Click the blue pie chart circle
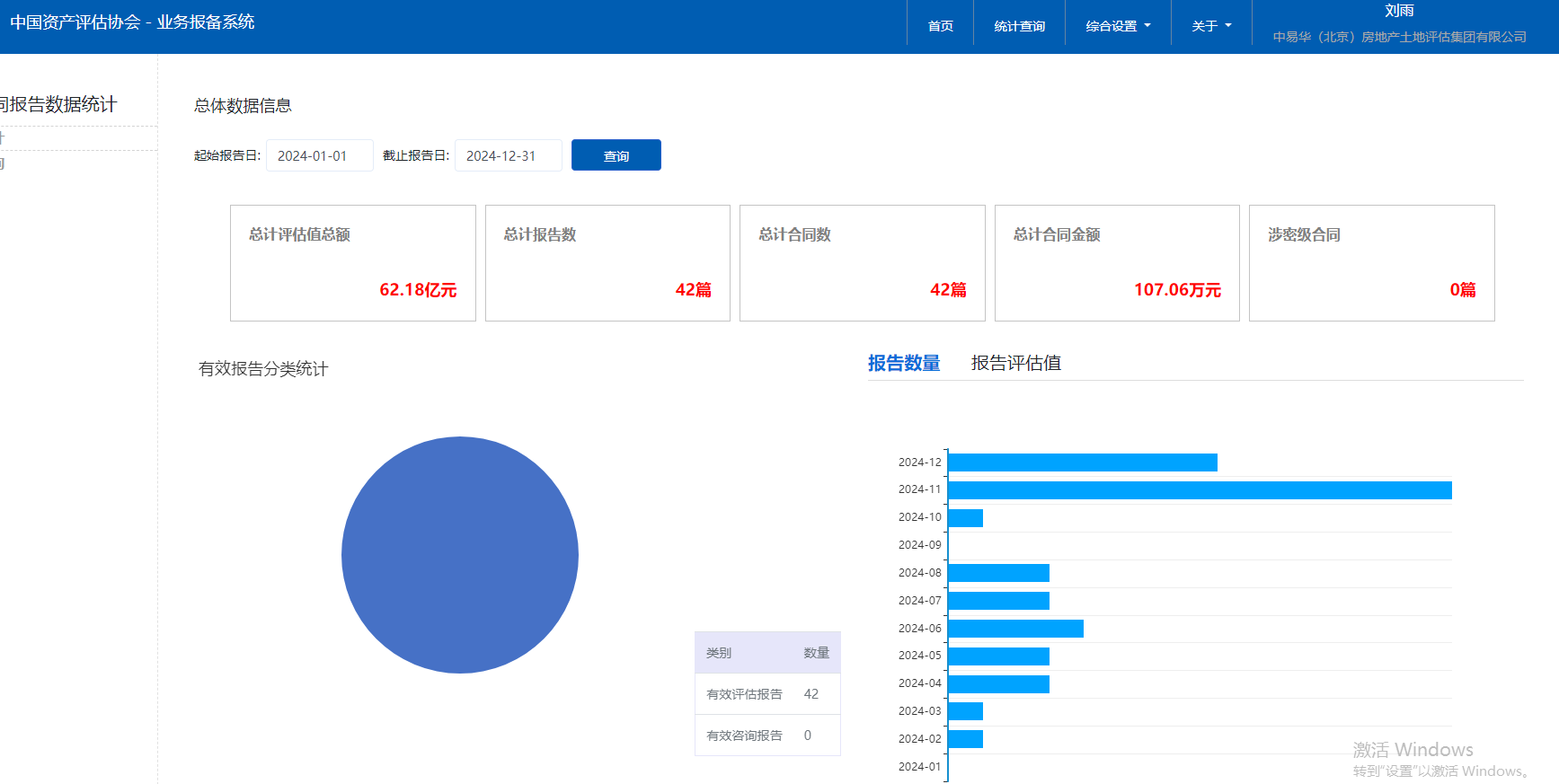Screen dimensions: 1559x784 460,555
